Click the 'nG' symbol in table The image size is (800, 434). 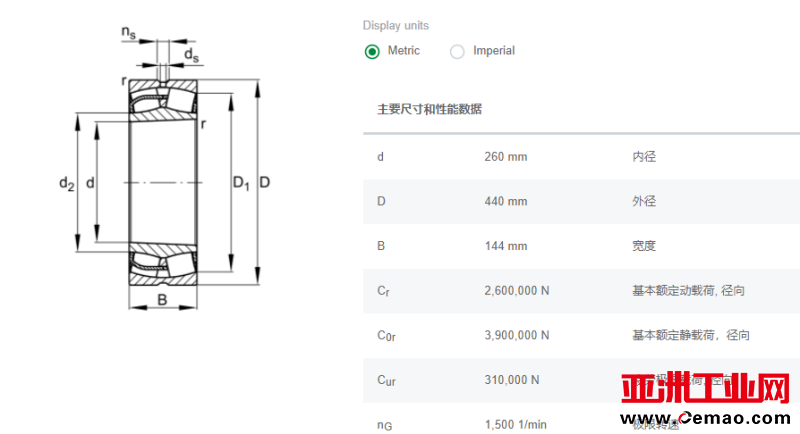[x=385, y=425]
